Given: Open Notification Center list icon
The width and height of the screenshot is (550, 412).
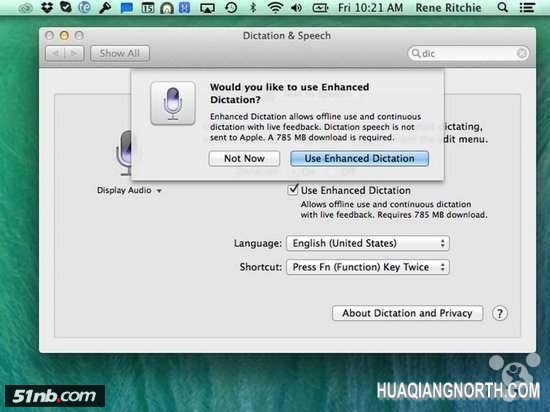Looking at the screenshot, I should 527,7.
